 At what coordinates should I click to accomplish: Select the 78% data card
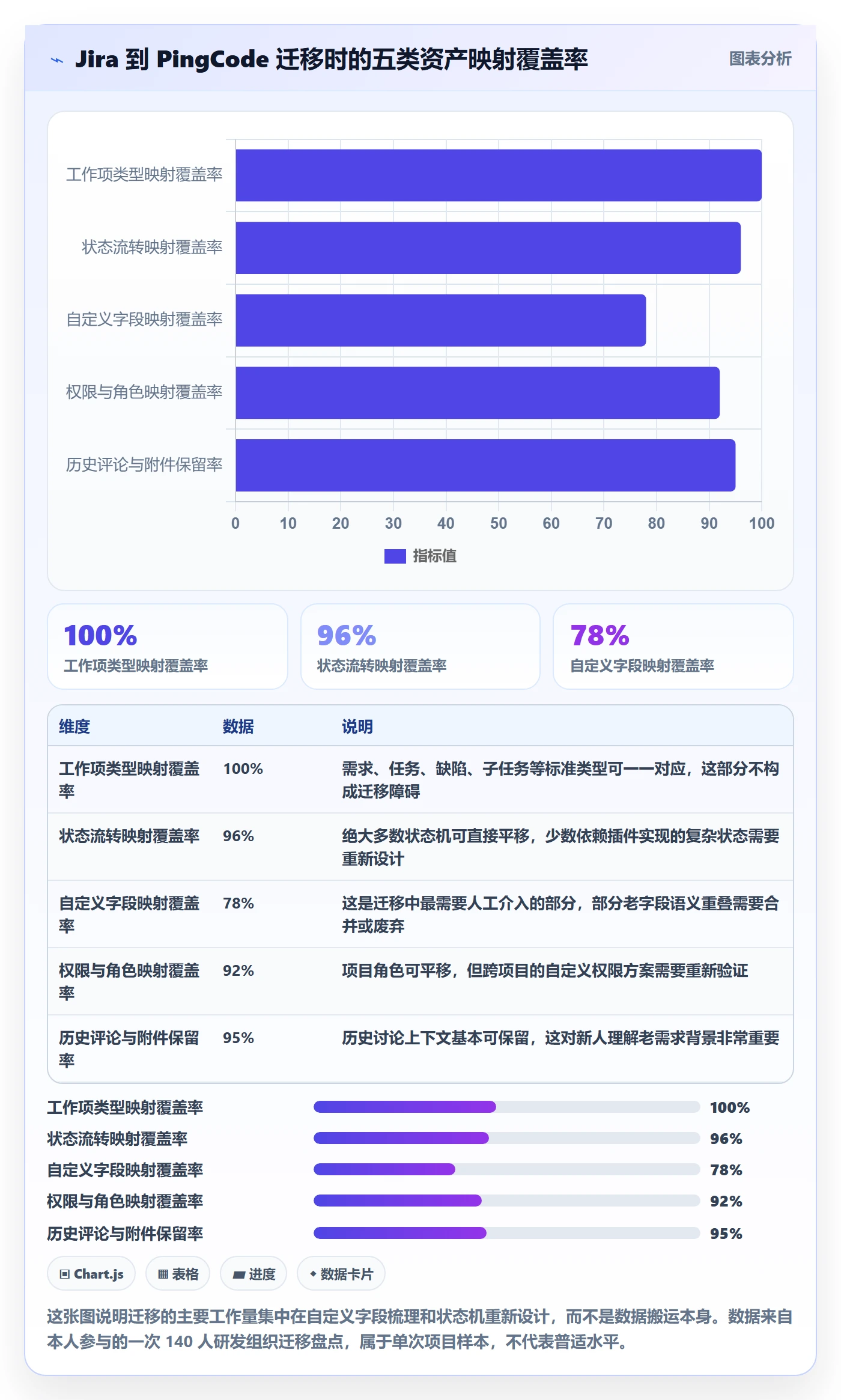[673, 647]
